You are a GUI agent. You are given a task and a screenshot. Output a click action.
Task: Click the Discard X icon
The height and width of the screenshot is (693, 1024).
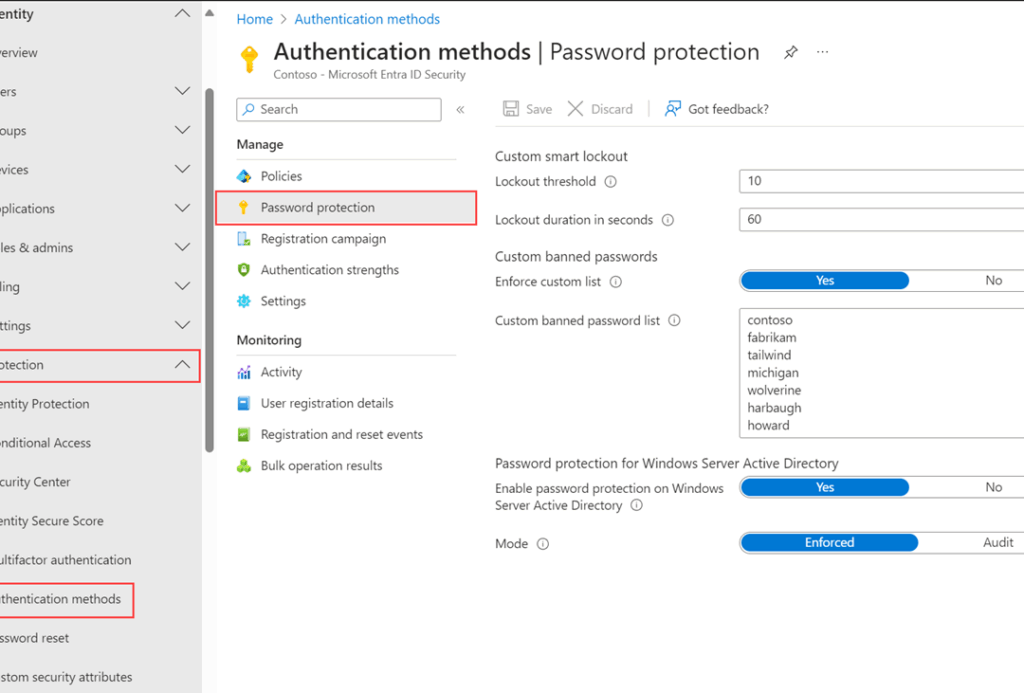pyautogui.click(x=576, y=109)
